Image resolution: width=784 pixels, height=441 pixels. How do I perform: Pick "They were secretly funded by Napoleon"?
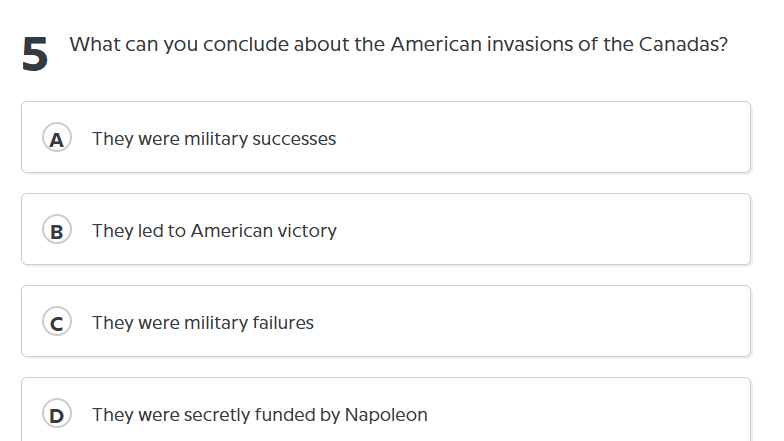point(260,415)
